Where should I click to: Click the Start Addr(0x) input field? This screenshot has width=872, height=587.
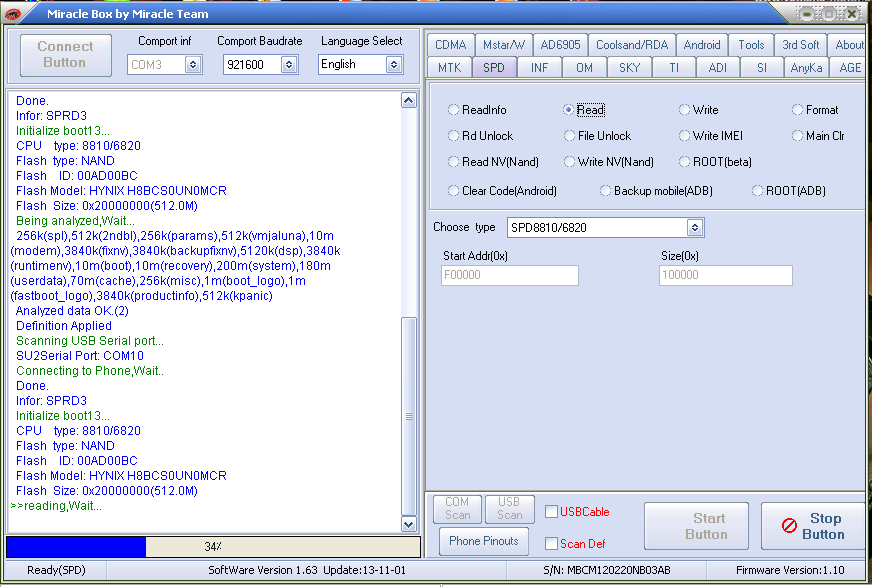(x=509, y=275)
